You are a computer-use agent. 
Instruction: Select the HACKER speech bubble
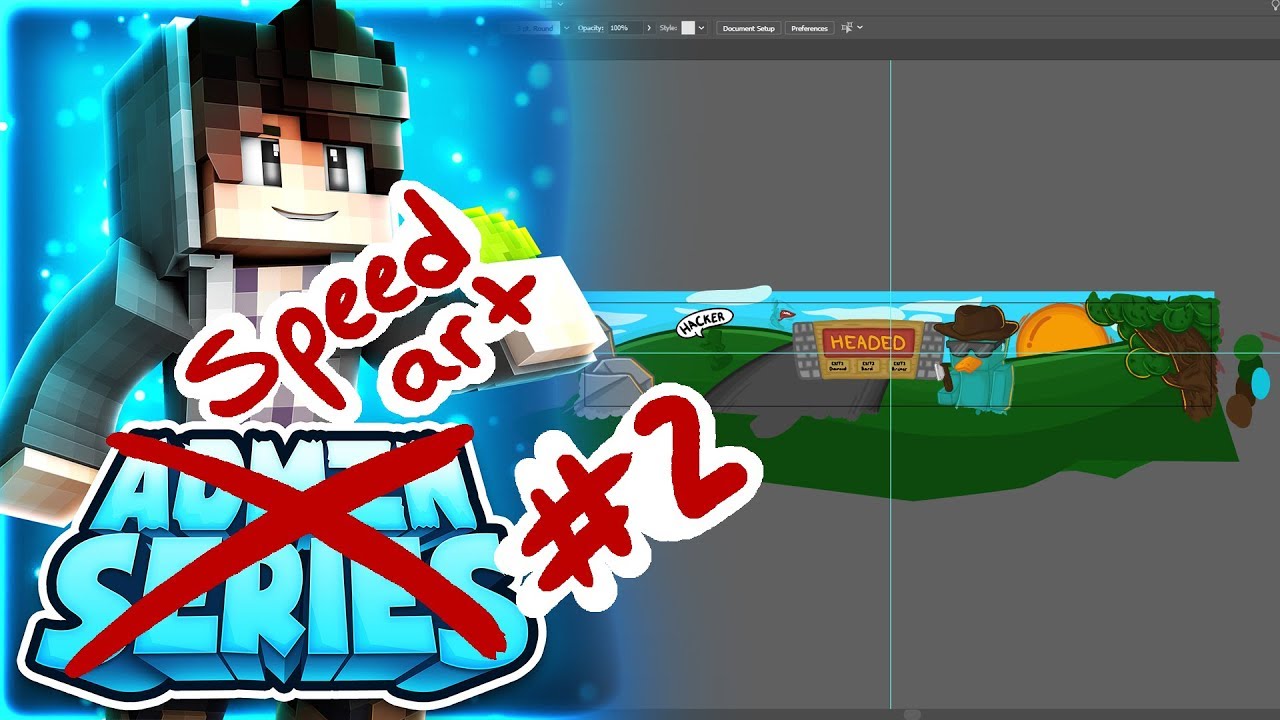click(x=705, y=321)
